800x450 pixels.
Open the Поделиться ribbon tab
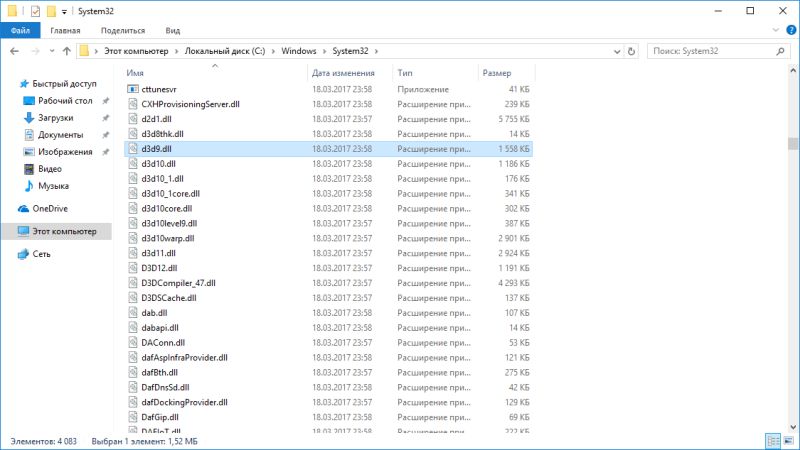point(123,30)
